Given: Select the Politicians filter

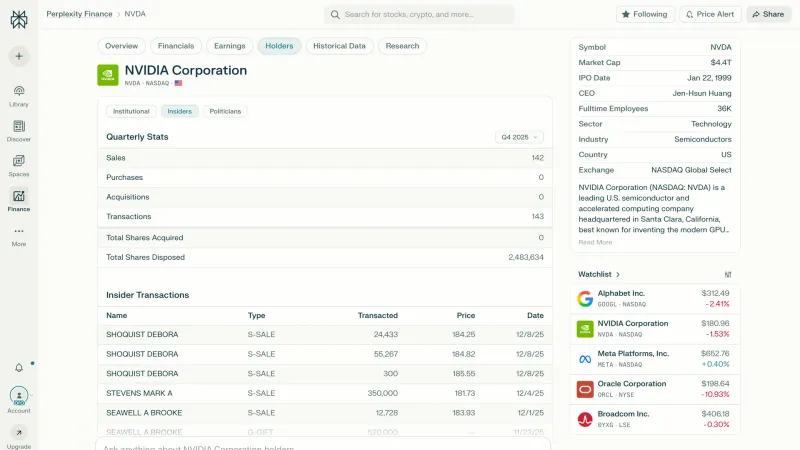Looking at the screenshot, I should click(x=225, y=111).
